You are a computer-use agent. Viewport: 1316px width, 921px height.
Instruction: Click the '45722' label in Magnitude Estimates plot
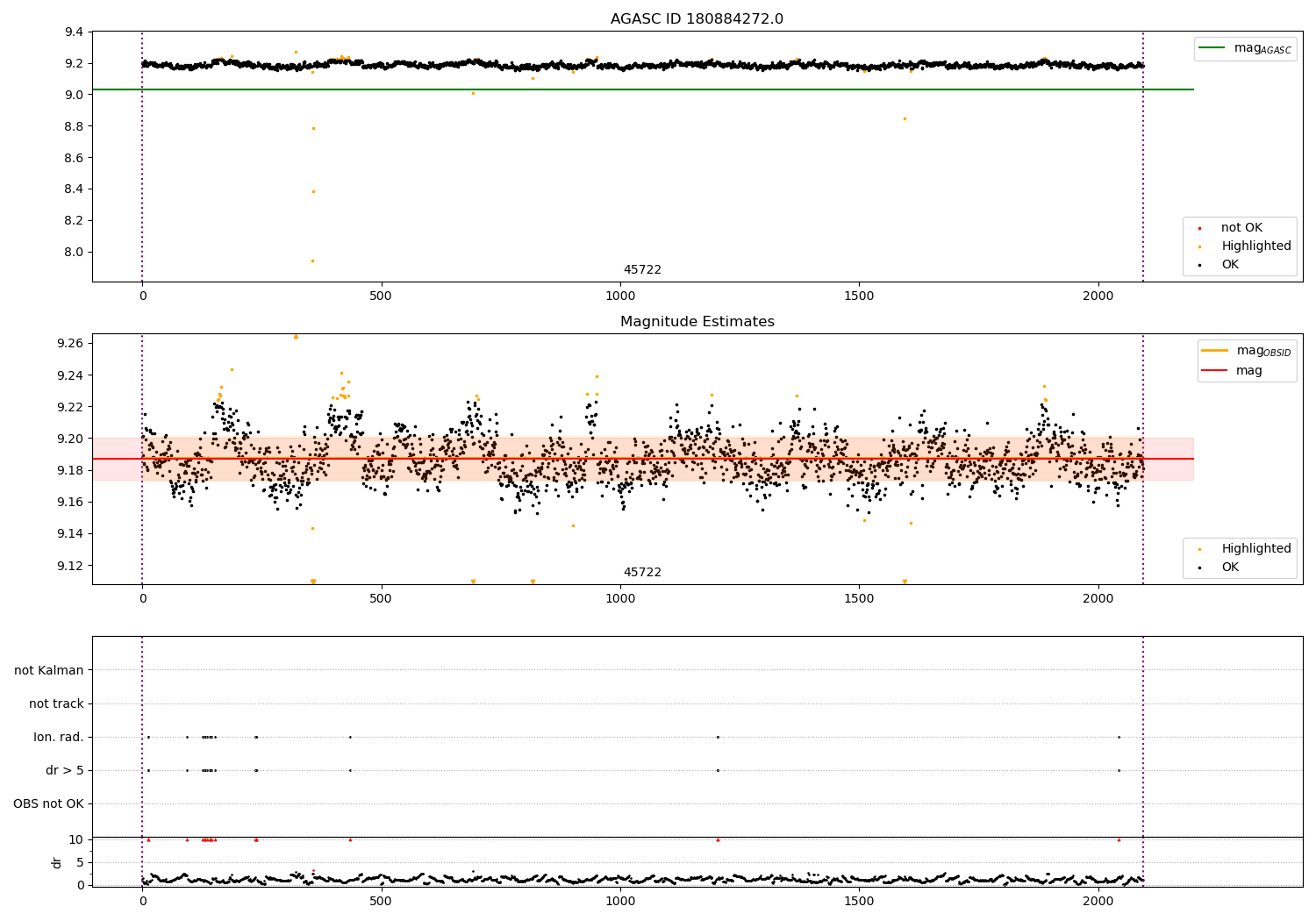point(642,573)
